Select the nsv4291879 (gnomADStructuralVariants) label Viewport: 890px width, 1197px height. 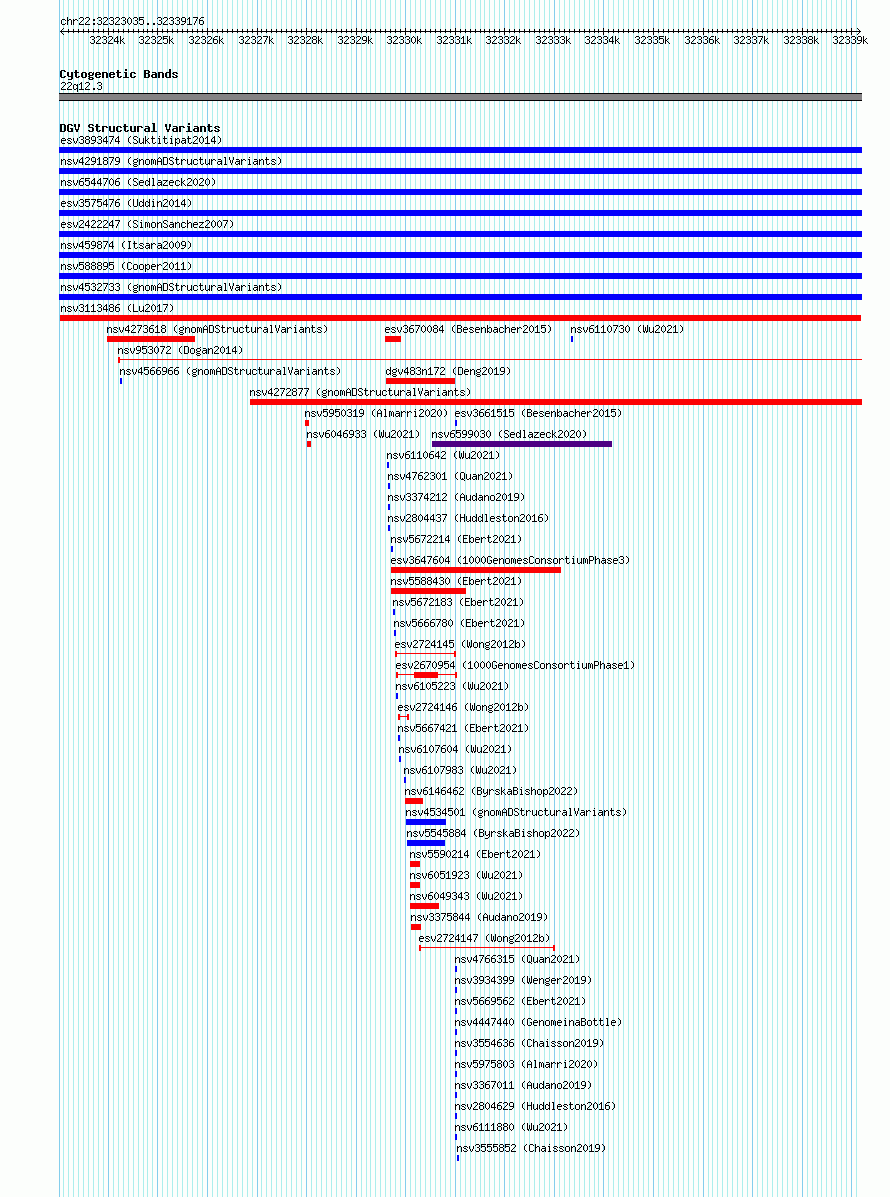click(x=171, y=161)
